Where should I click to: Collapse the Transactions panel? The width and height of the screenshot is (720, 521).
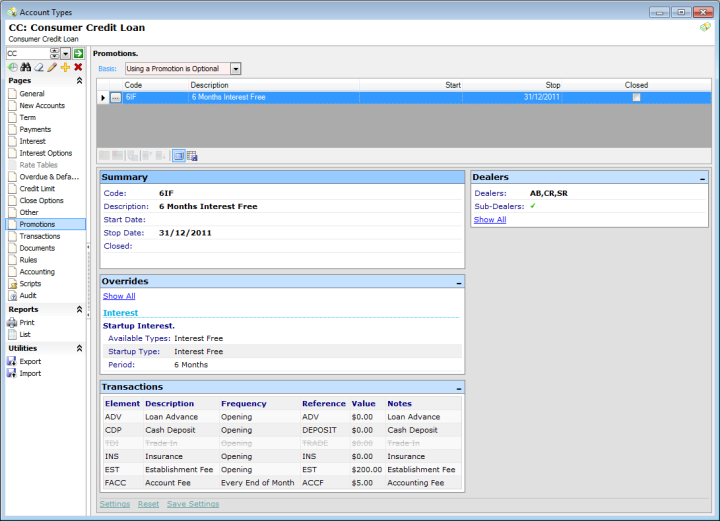pos(458,387)
